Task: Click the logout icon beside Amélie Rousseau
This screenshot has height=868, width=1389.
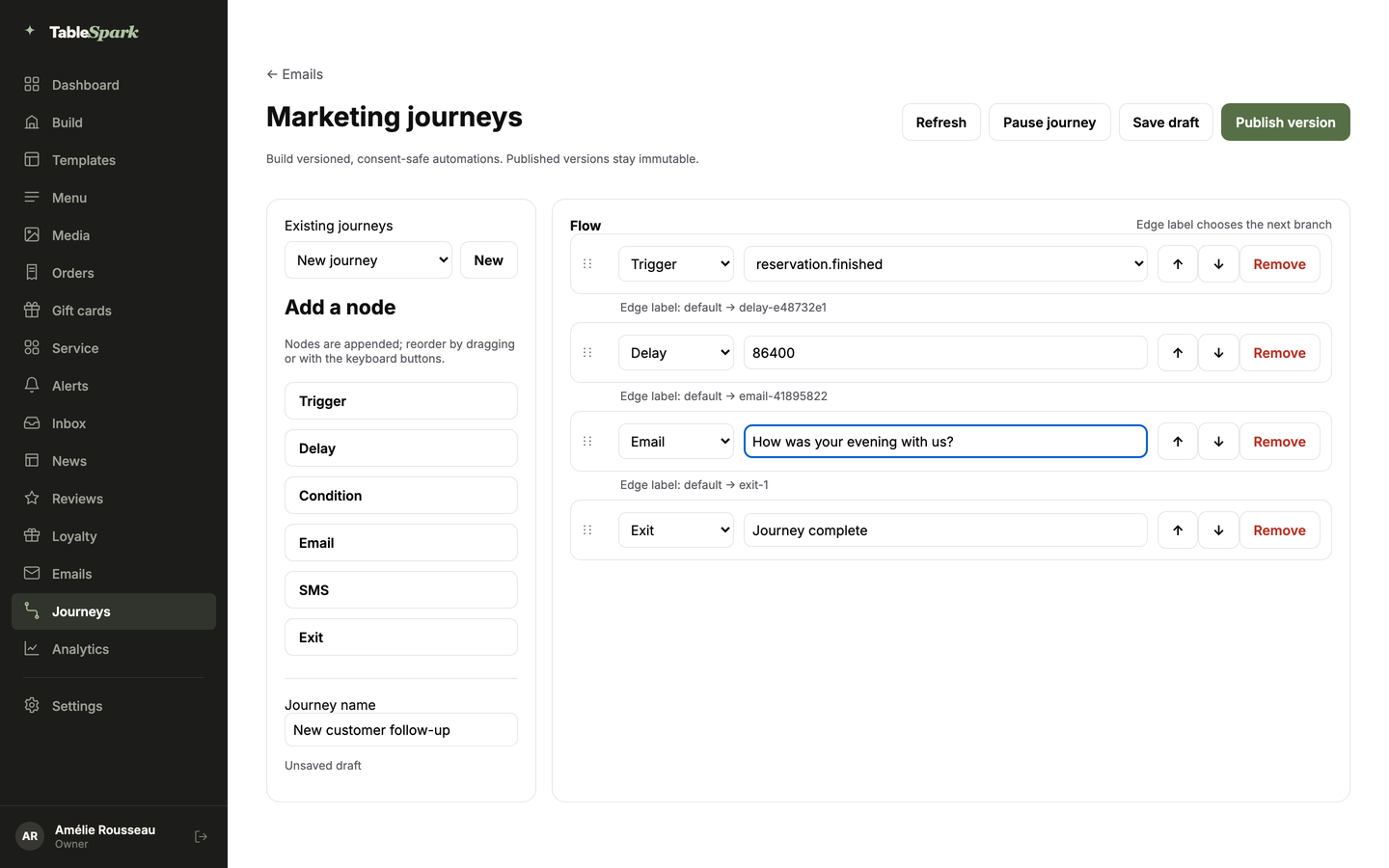Action: point(201,837)
